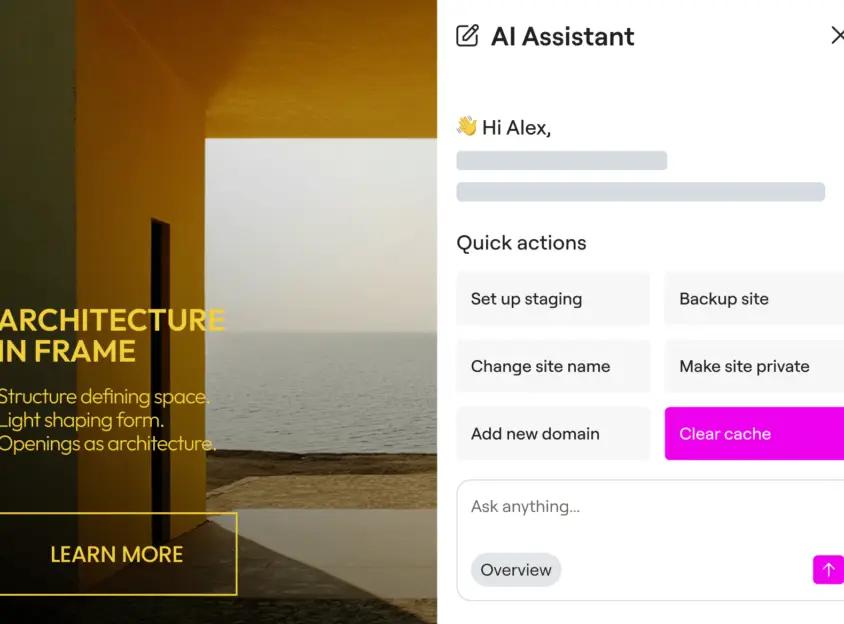
Task: Click the Hi Alex greeting text
Action: (x=516, y=127)
